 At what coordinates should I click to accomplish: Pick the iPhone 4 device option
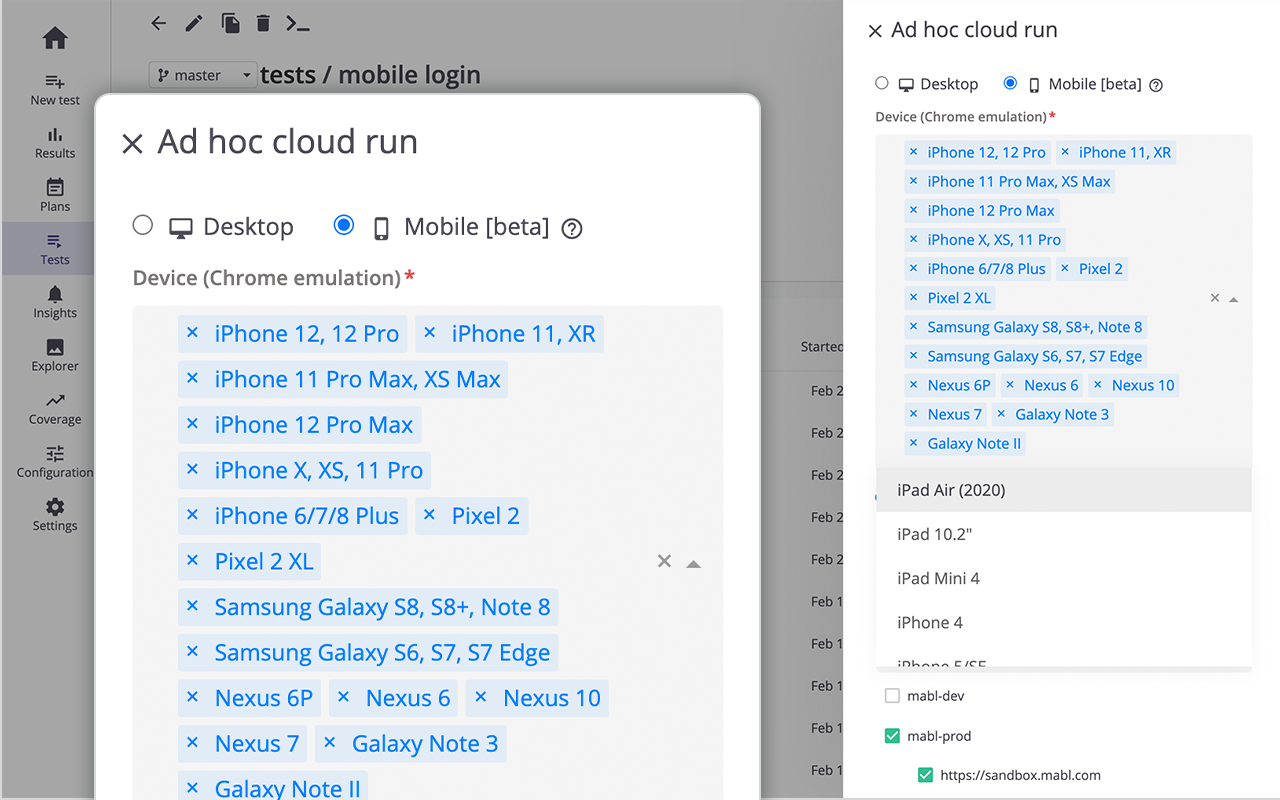click(x=1063, y=622)
